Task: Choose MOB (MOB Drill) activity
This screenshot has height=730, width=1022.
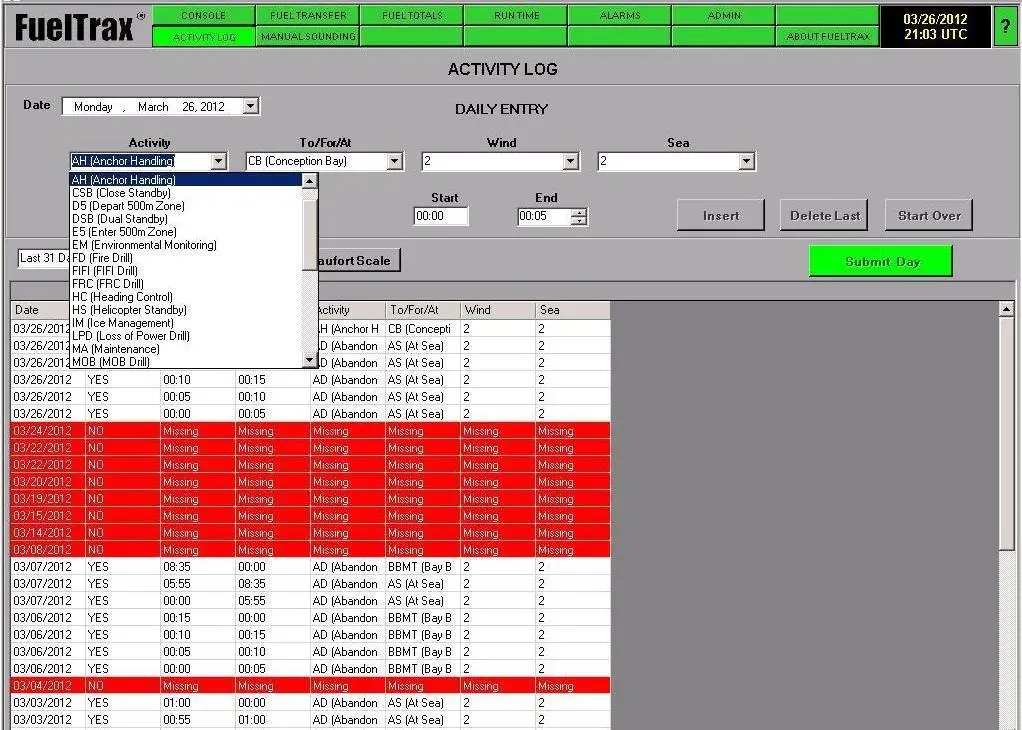Action: coord(186,362)
